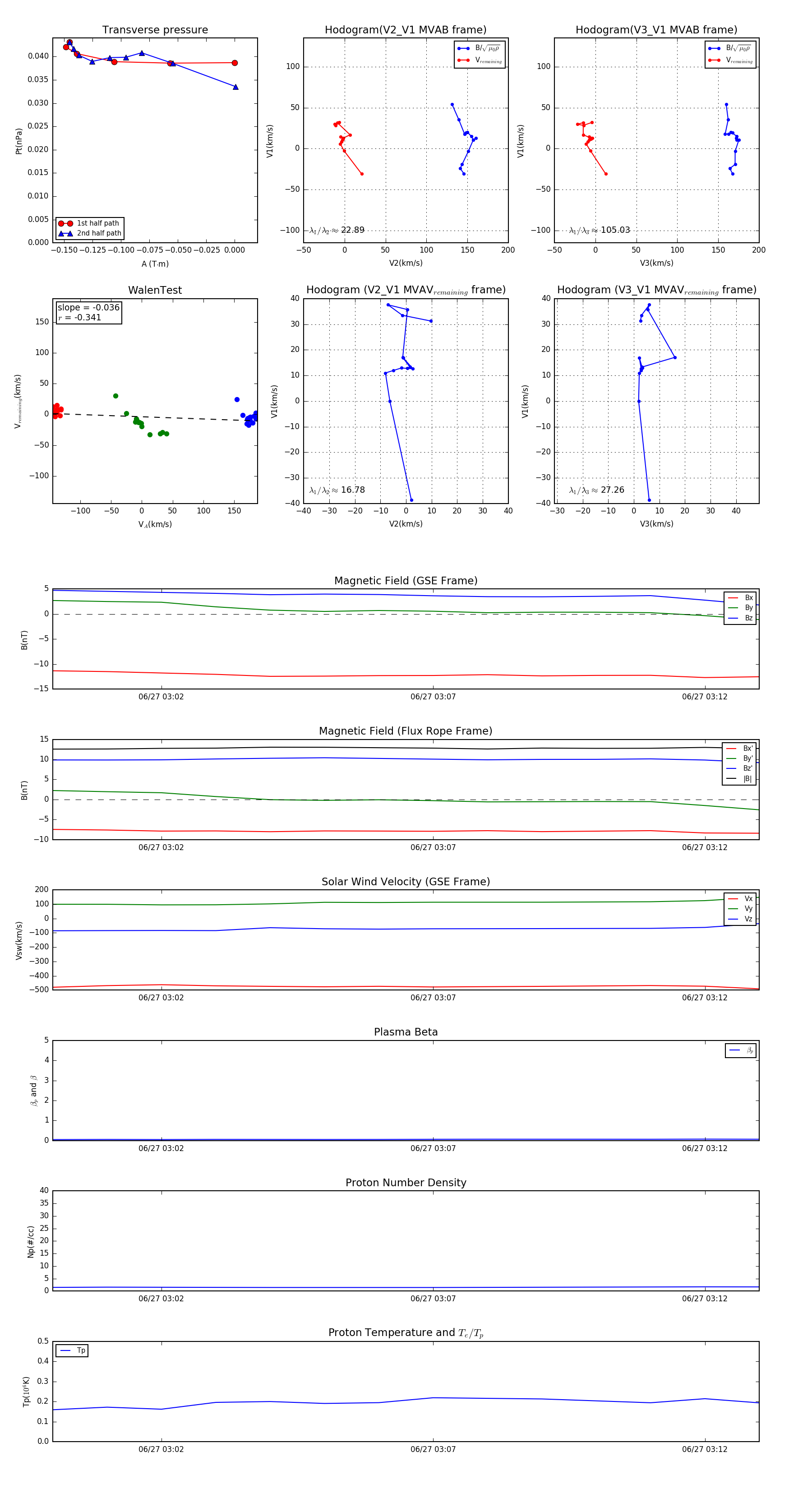Click the Vy legend entry in solar wind panel
This screenshot has width=812, height=1489.
740,909
